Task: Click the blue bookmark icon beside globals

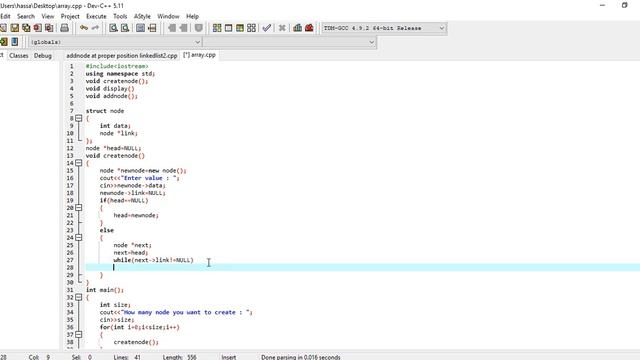Action: pos(15,42)
